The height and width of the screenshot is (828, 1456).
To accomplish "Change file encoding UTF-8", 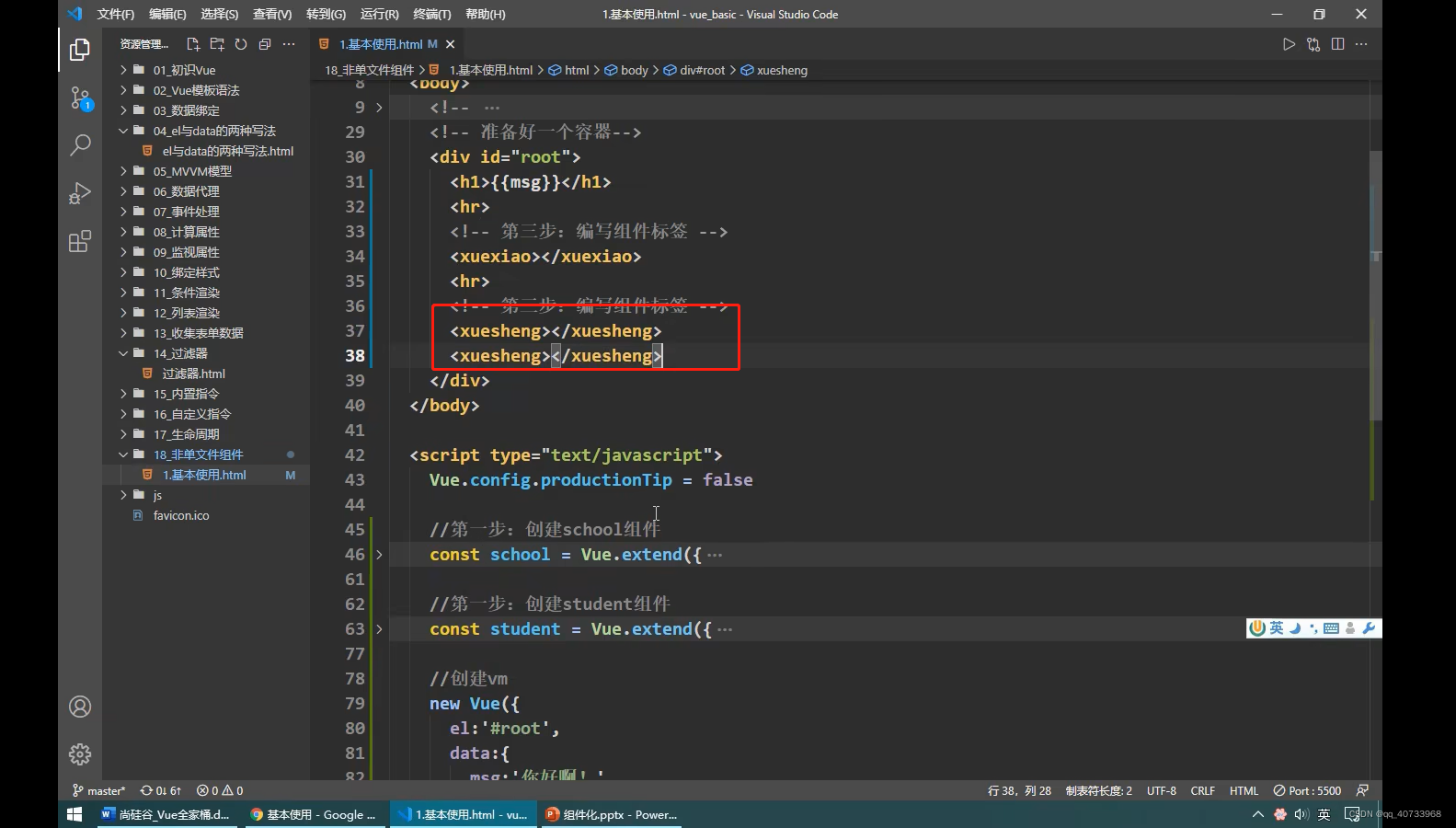I will point(1162,790).
